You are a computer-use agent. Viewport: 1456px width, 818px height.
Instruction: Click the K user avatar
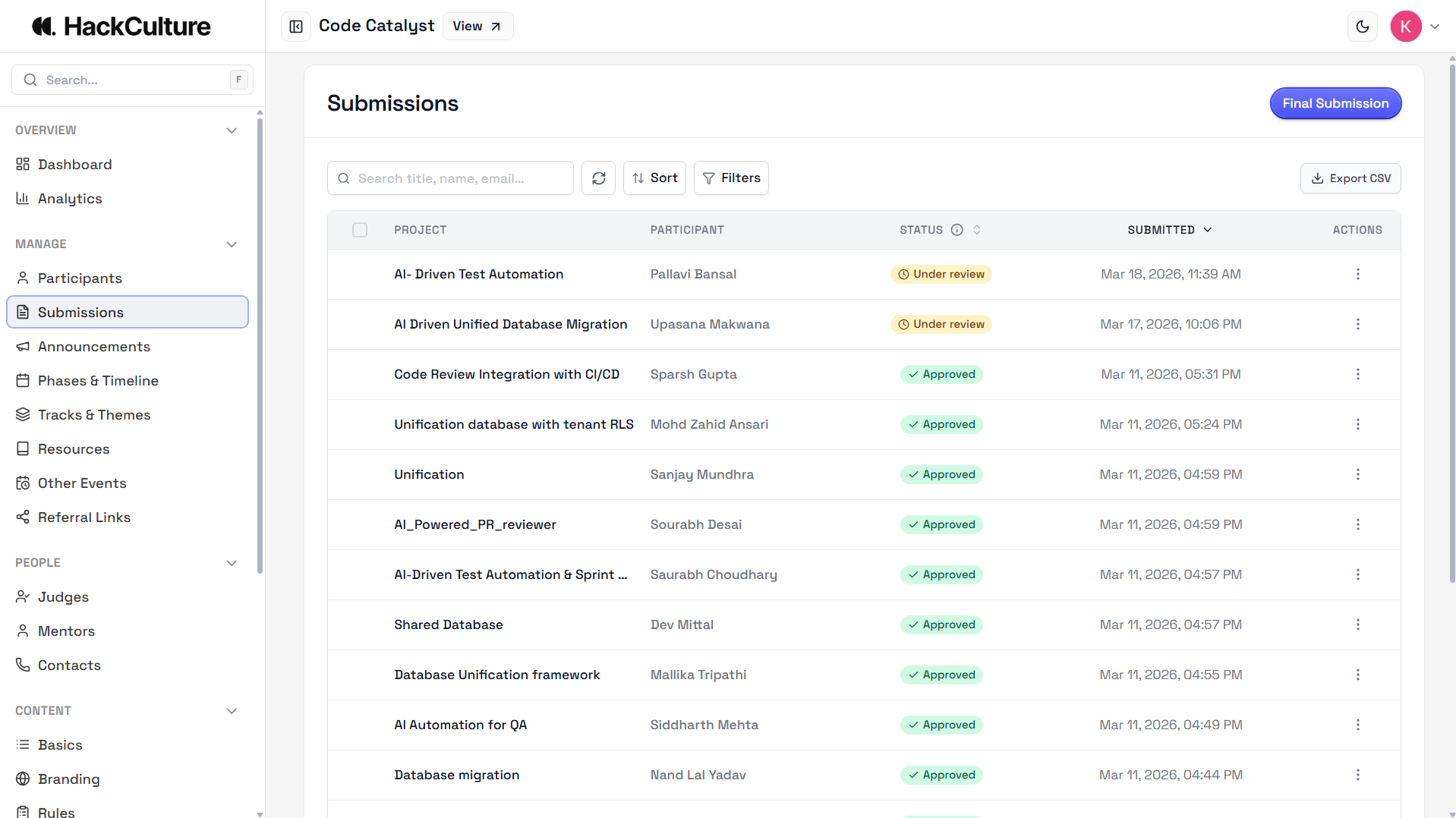click(1405, 27)
